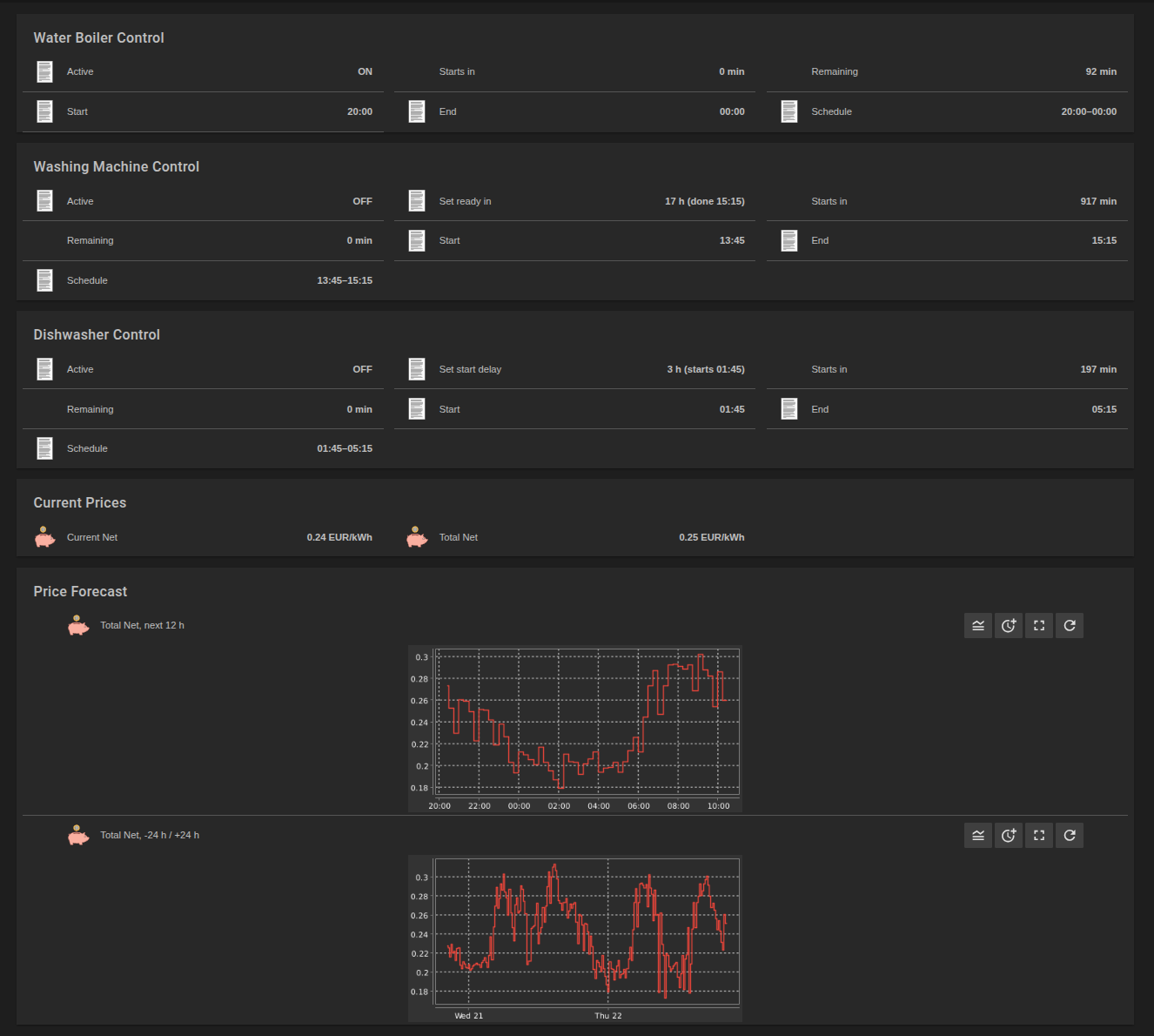Toggle the legend on the -24 h / +24 h chart
Screen dimensions: 1154x1036
pyautogui.click(x=978, y=836)
